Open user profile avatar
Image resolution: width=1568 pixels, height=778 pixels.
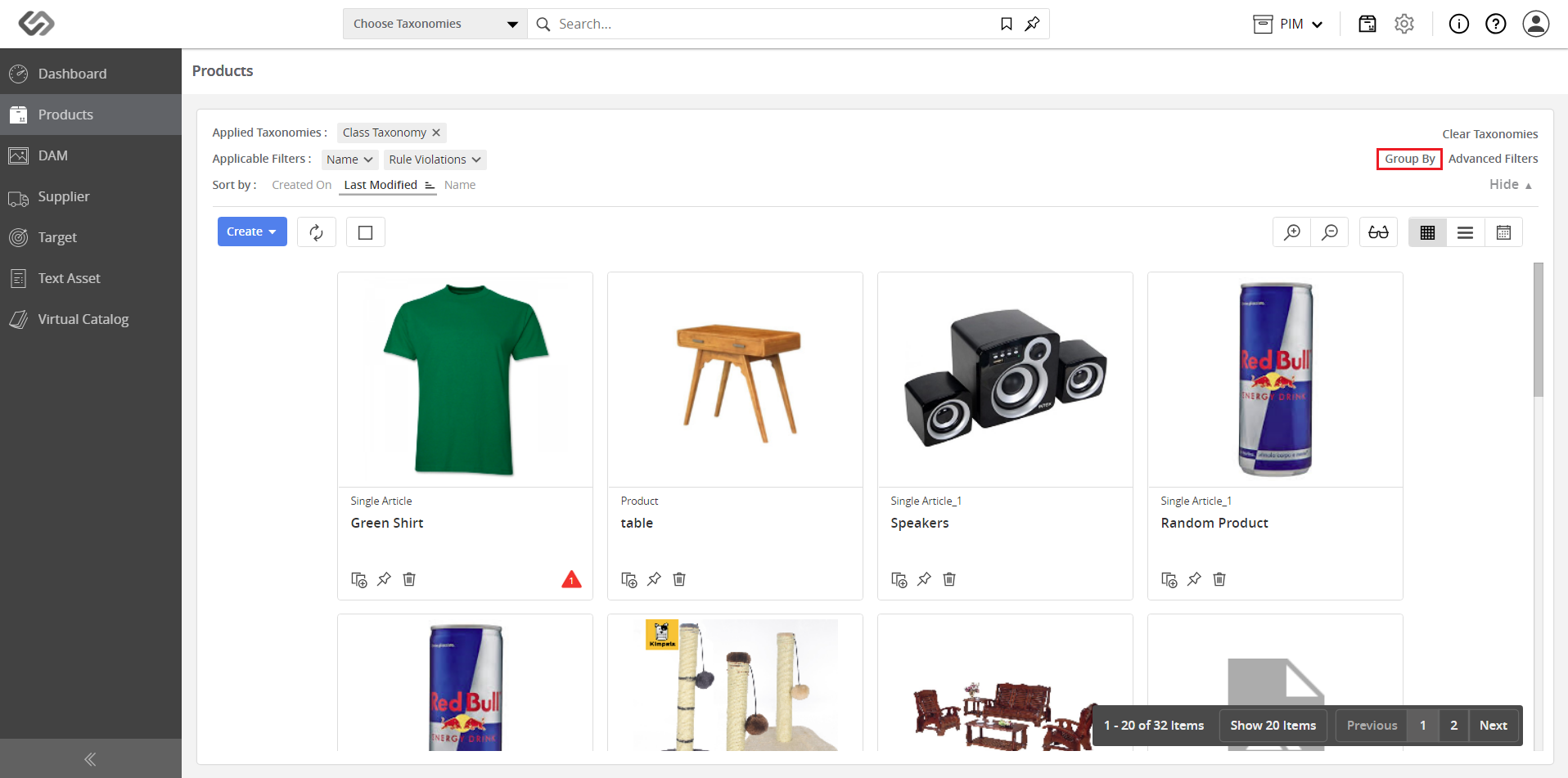tap(1536, 24)
